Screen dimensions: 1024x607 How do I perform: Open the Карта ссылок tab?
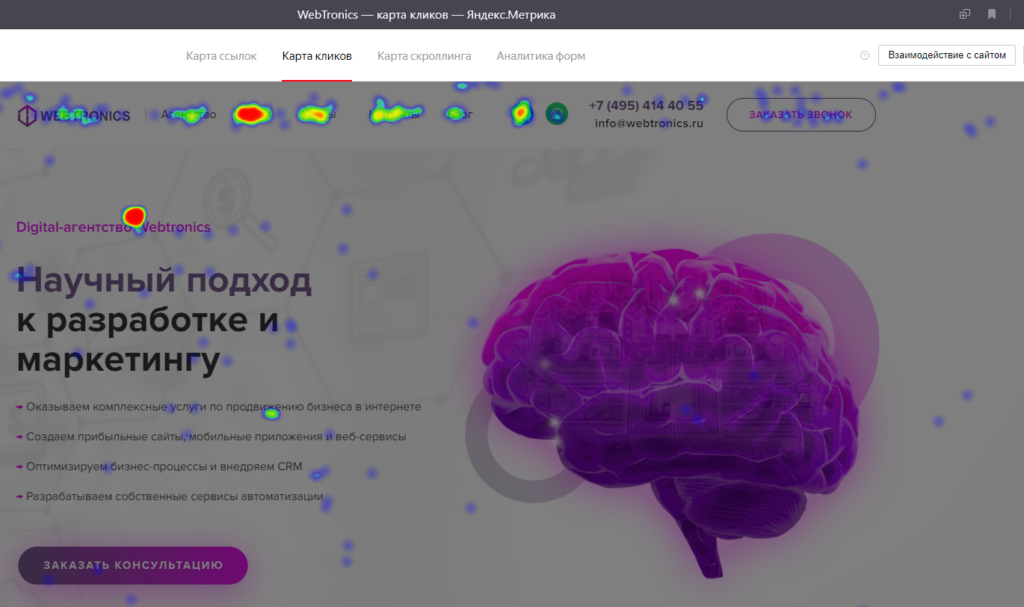tap(221, 56)
